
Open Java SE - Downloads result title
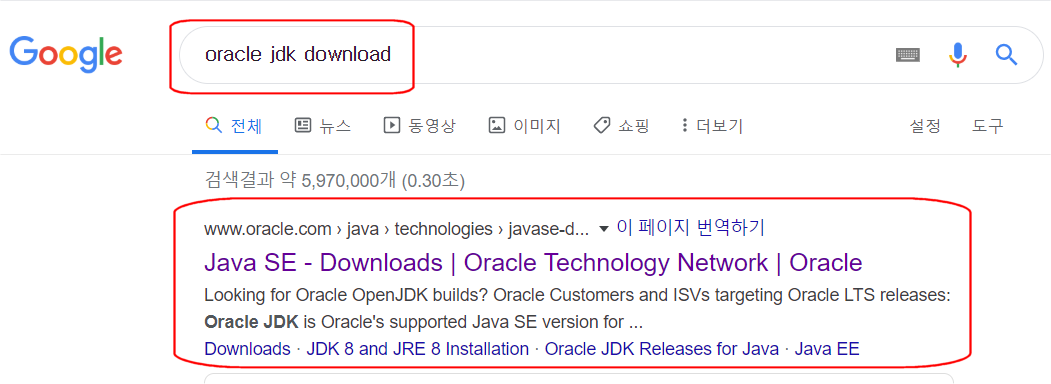[533, 263]
